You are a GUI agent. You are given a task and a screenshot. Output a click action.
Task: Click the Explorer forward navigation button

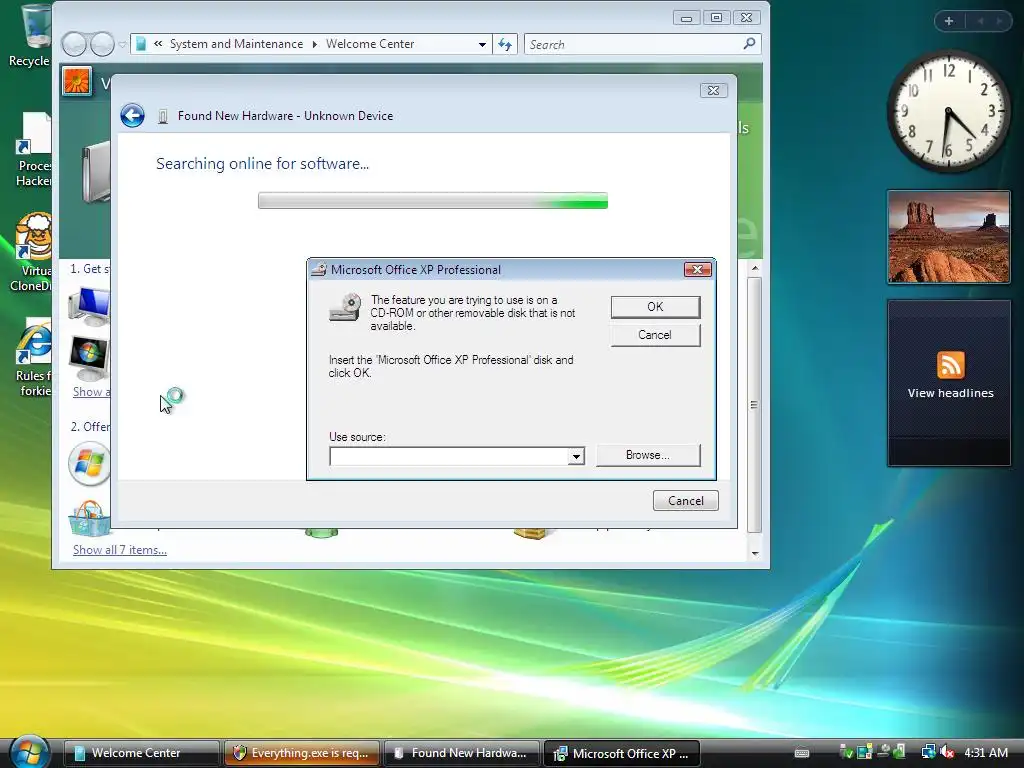(x=103, y=44)
